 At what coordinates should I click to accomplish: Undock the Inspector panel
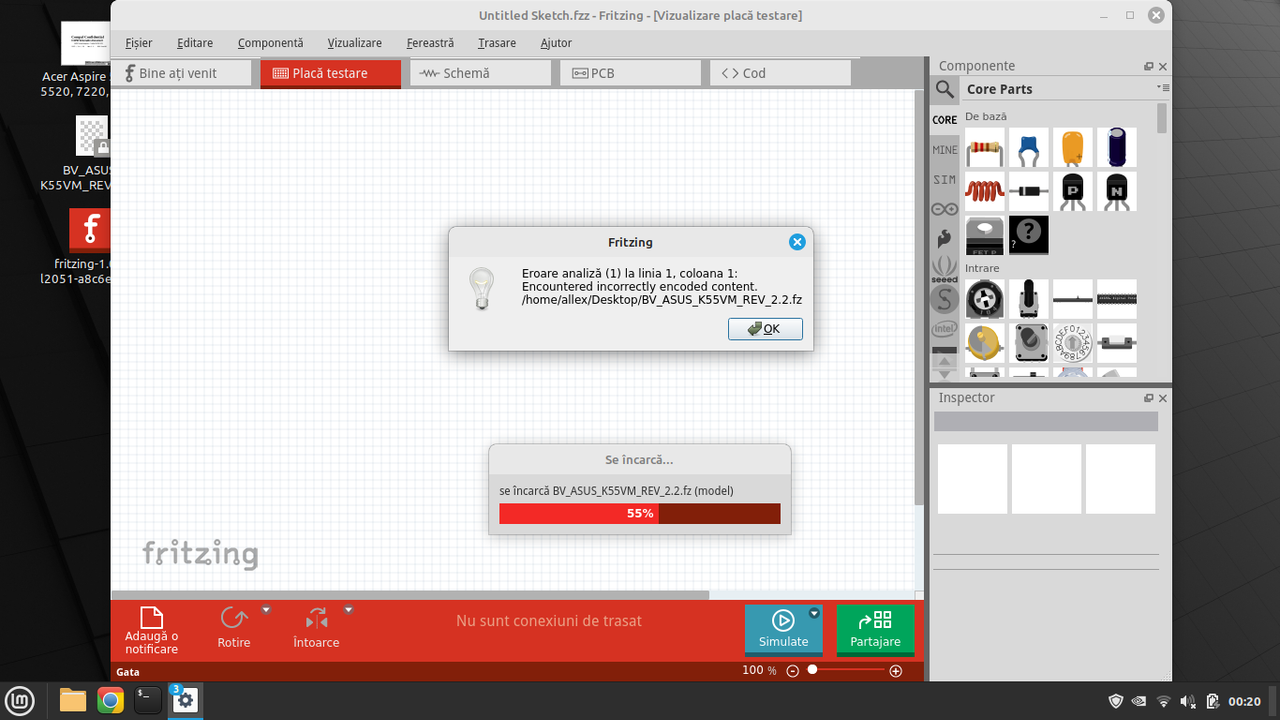tap(1149, 398)
